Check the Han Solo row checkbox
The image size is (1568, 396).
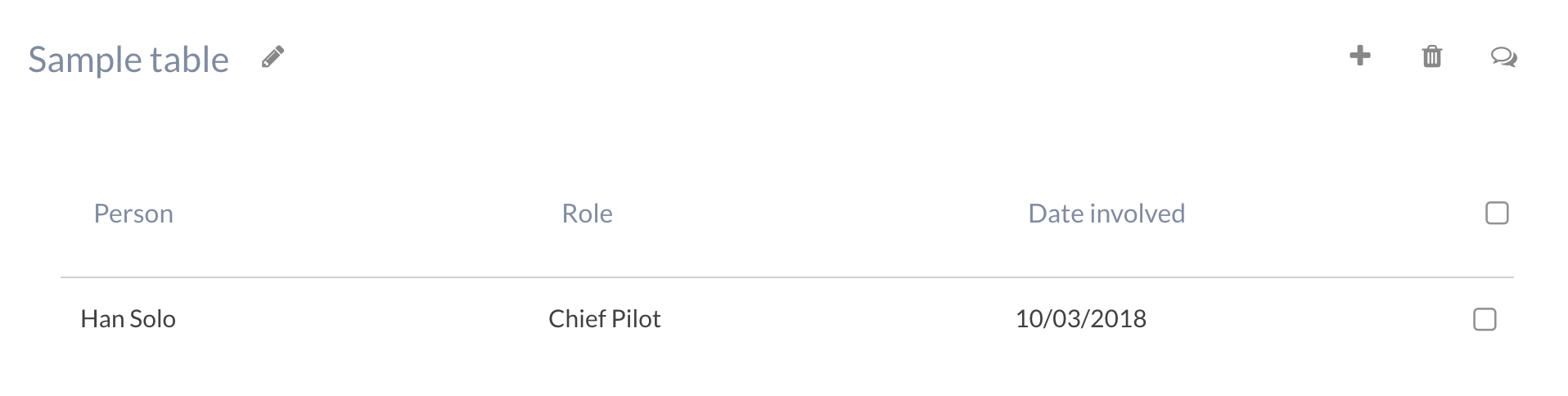[x=1485, y=319]
